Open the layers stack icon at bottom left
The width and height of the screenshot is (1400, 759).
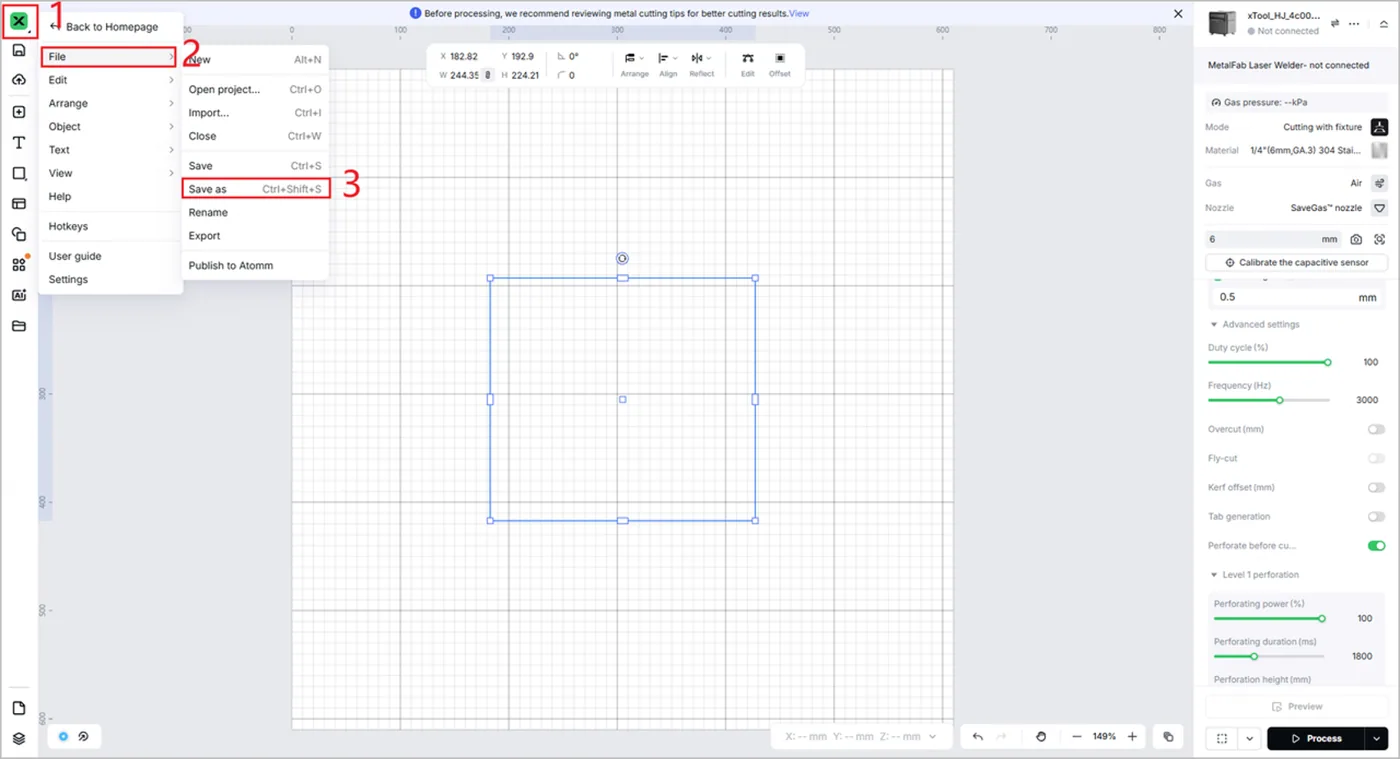click(x=18, y=739)
